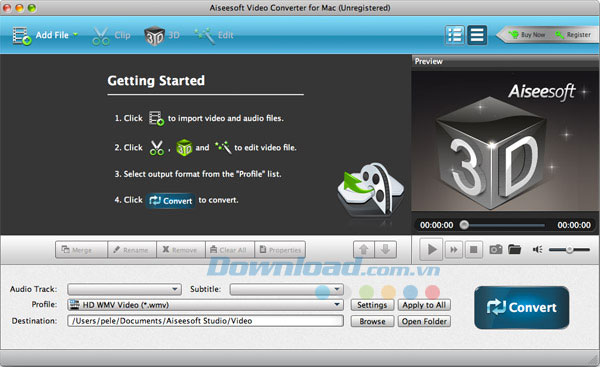The height and width of the screenshot is (367, 600).
Task: Open the Add File dropdown arrow
Action: [75, 34]
